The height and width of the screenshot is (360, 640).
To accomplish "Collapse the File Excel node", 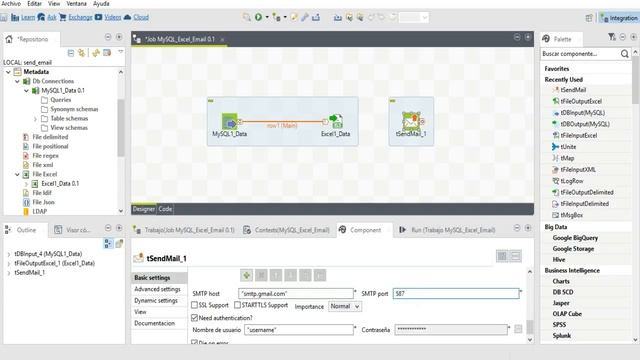I will 17,174.
